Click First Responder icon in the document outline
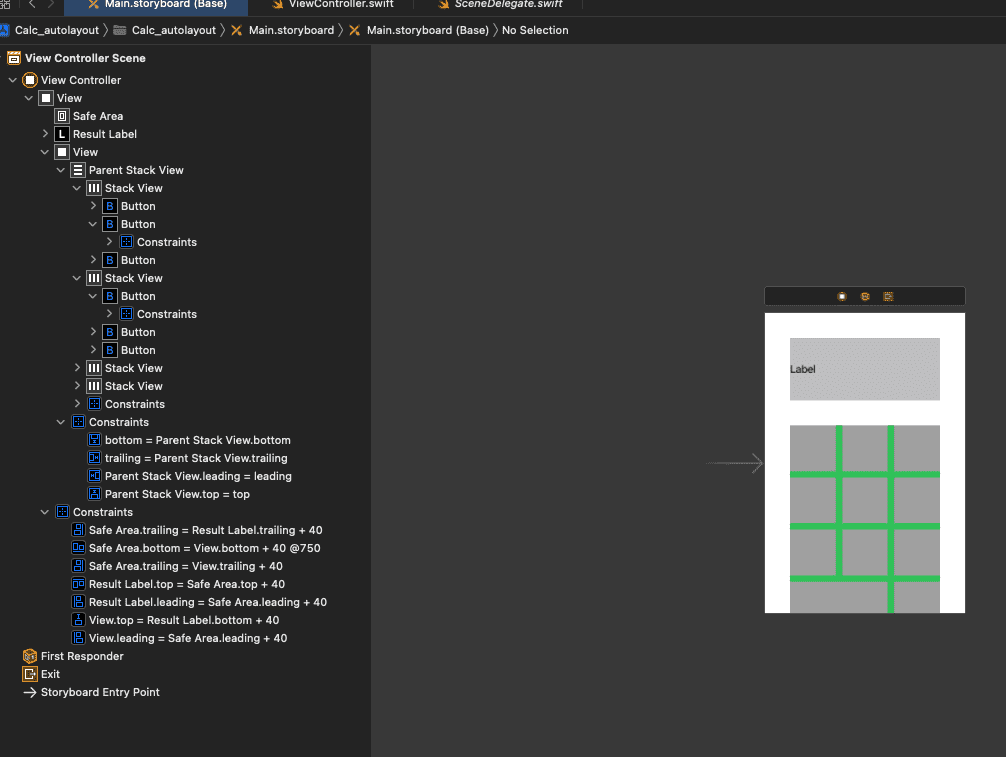Viewport: 1006px width, 757px height. click(x=30, y=656)
